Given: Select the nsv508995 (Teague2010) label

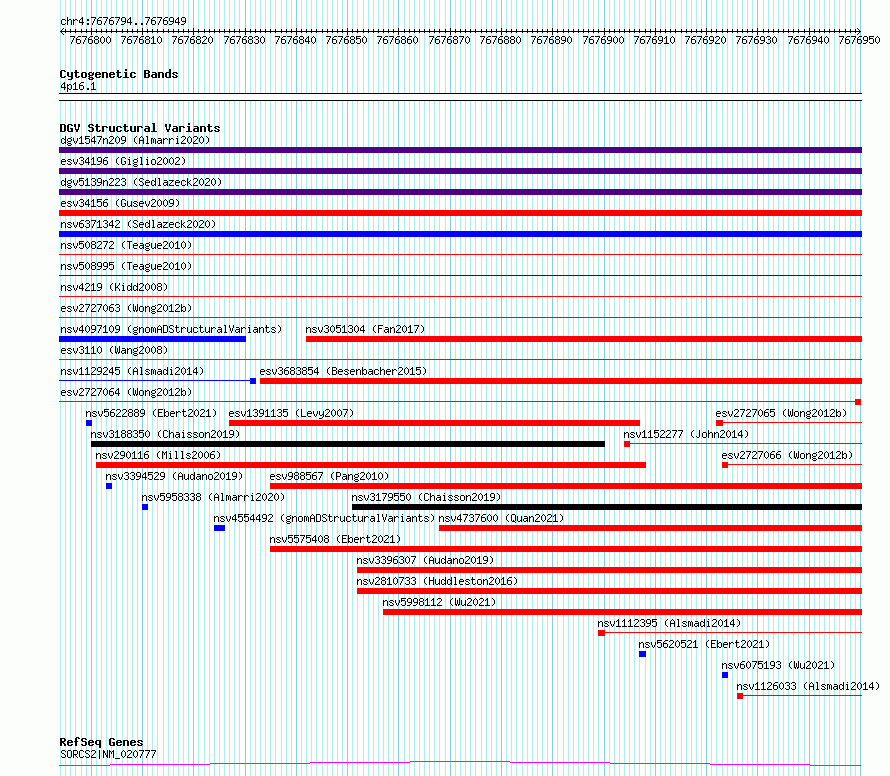Looking at the screenshot, I should click(x=126, y=266).
